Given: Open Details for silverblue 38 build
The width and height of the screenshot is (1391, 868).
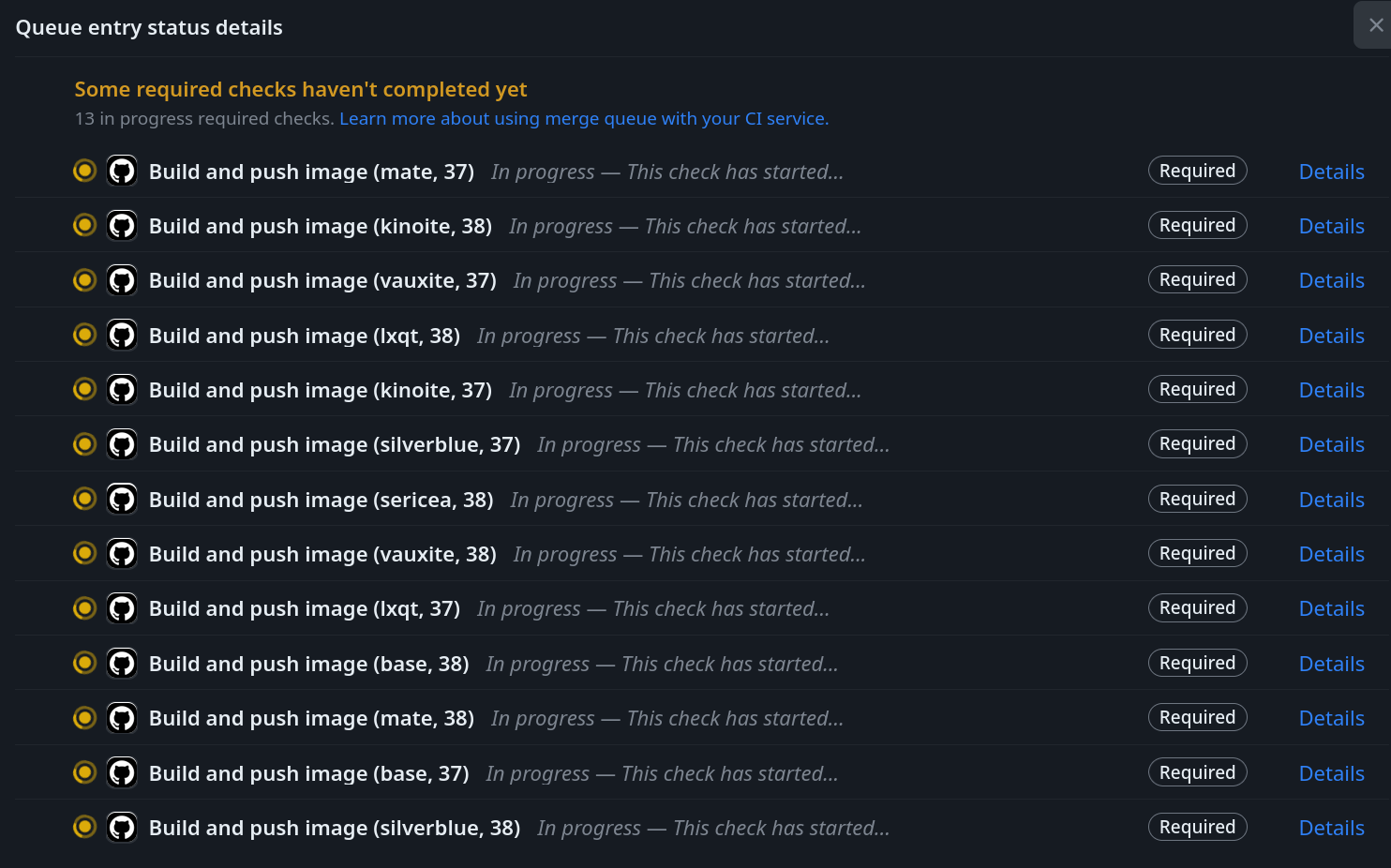Looking at the screenshot, I should (x=1331, y=828).
